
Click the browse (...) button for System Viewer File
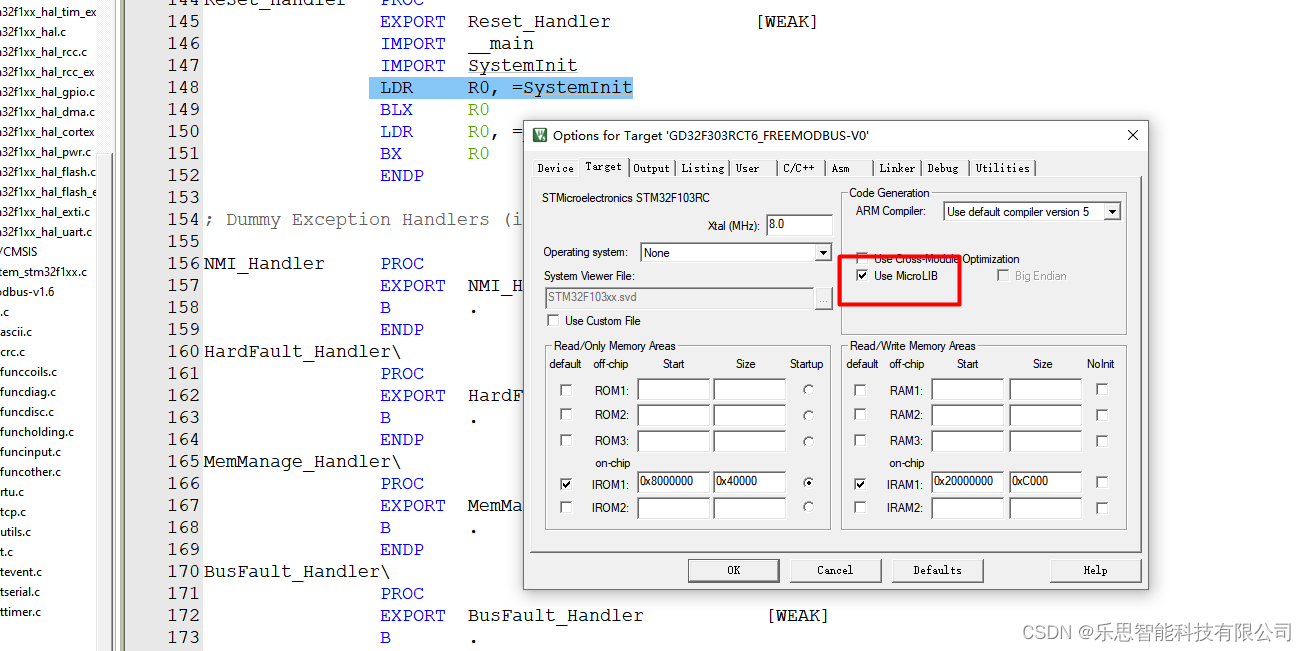pos(823,297)
